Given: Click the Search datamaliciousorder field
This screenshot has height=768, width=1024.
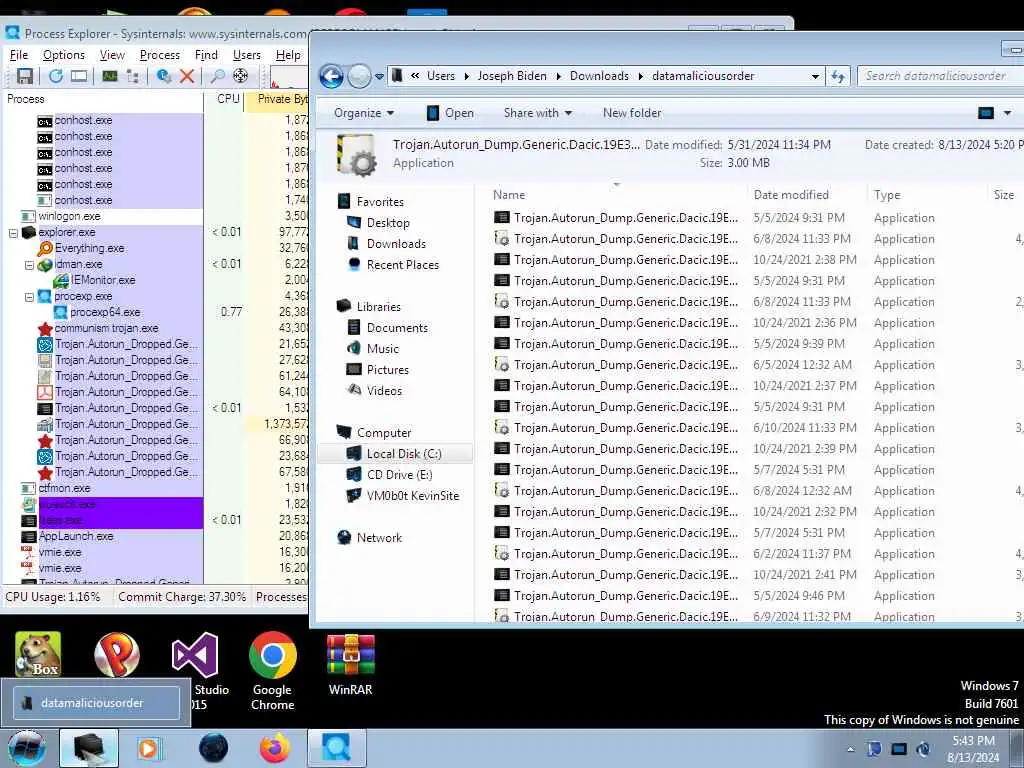Looking at the screenshot, I should 940,76.
